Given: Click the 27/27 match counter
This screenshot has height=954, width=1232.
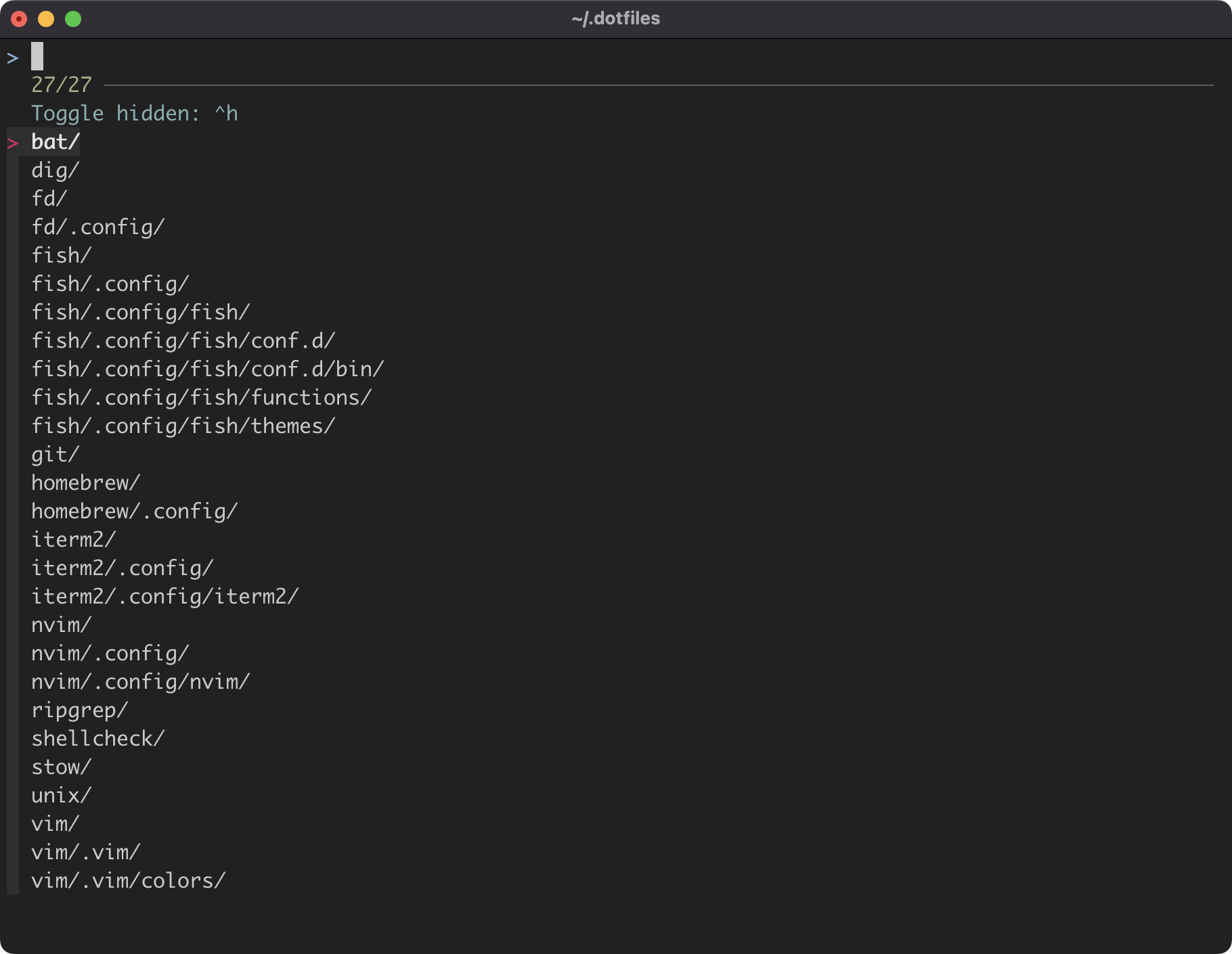Looking at the screenshot, I should pos(60,85).
